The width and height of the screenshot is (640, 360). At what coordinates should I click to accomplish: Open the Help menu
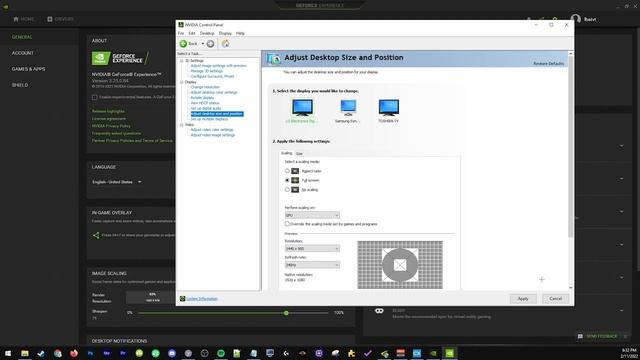(x=240, y=33)
